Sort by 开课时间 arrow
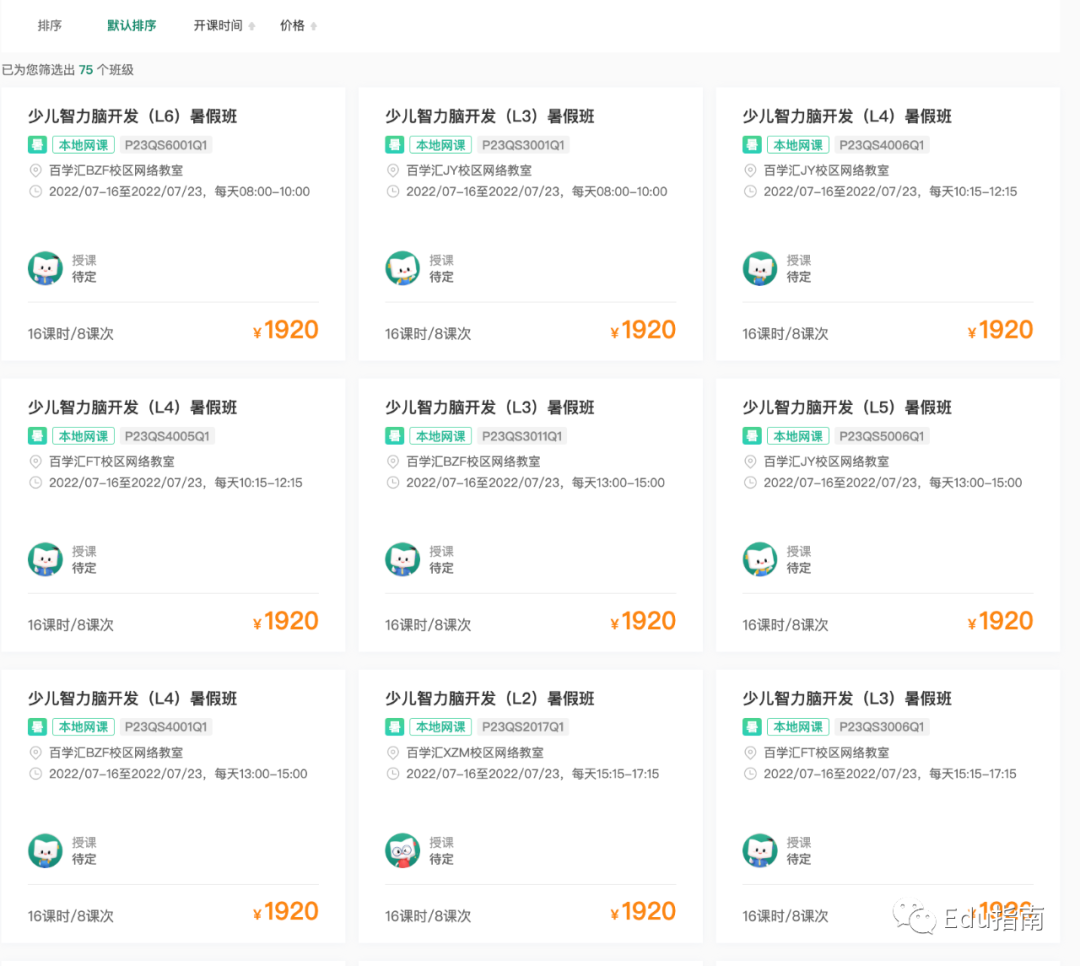Screen dimensions: 1080x966 pos(252,26)
